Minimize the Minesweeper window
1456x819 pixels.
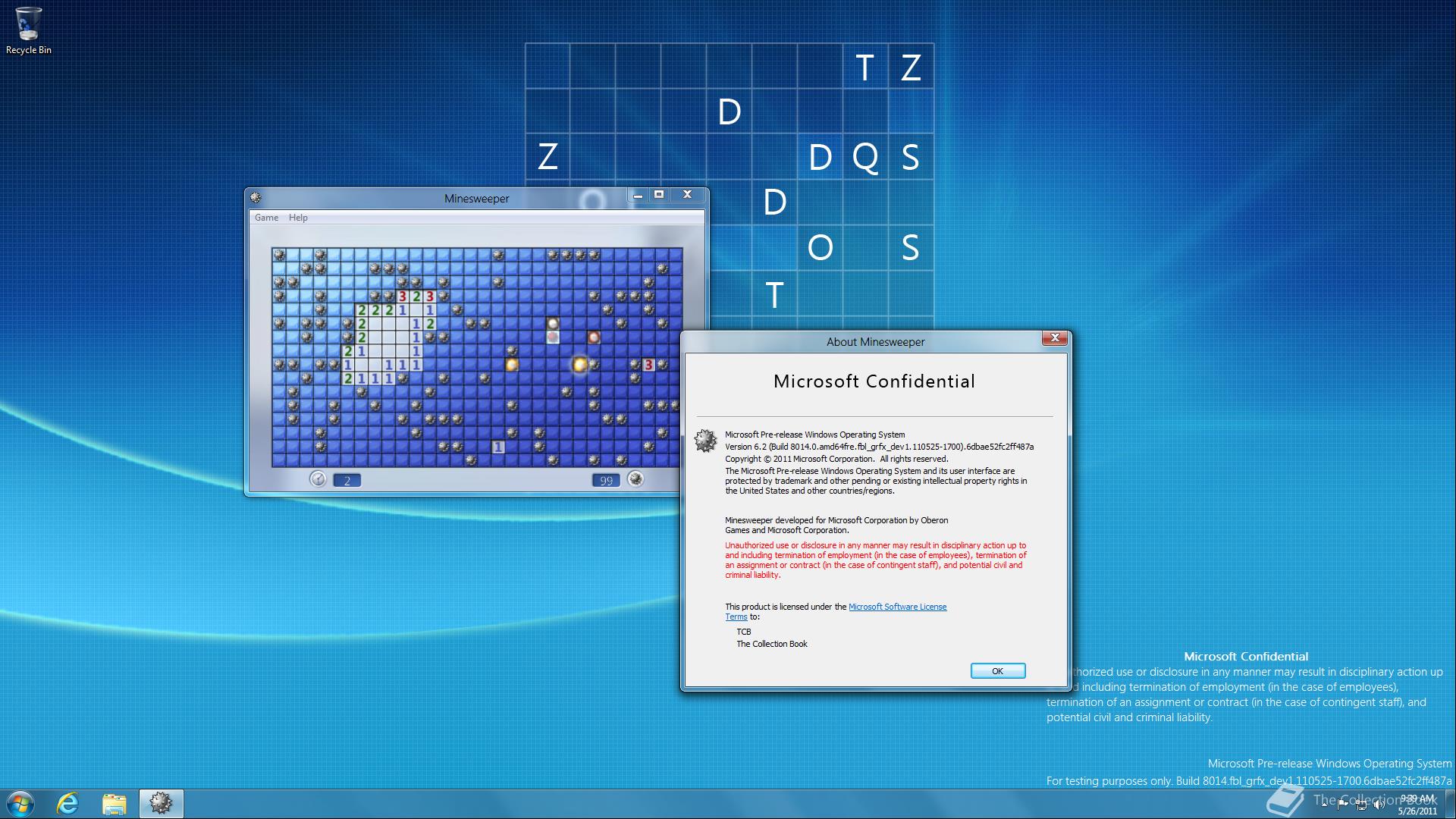click(638, 195)
